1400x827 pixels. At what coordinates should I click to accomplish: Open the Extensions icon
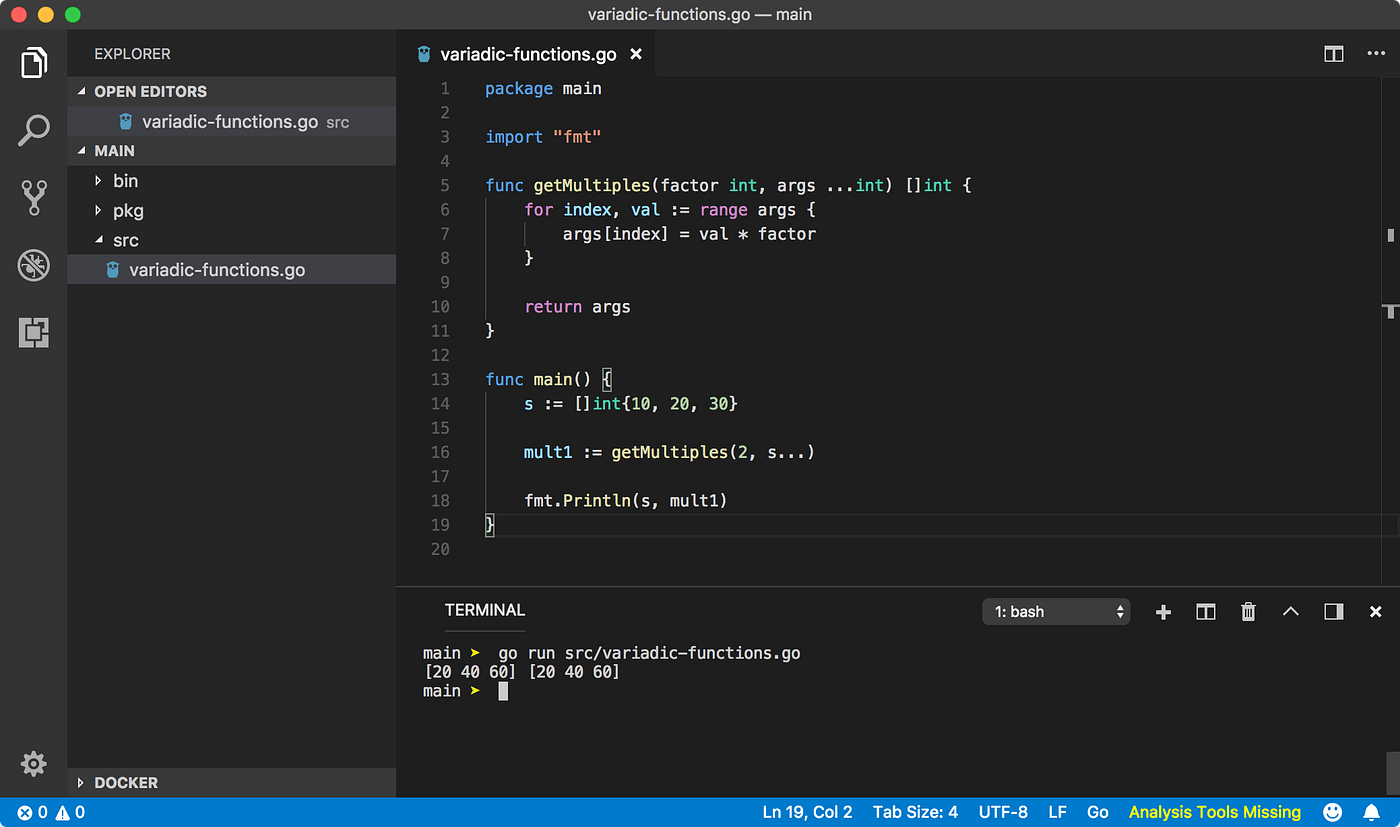(x=33, y=332)
